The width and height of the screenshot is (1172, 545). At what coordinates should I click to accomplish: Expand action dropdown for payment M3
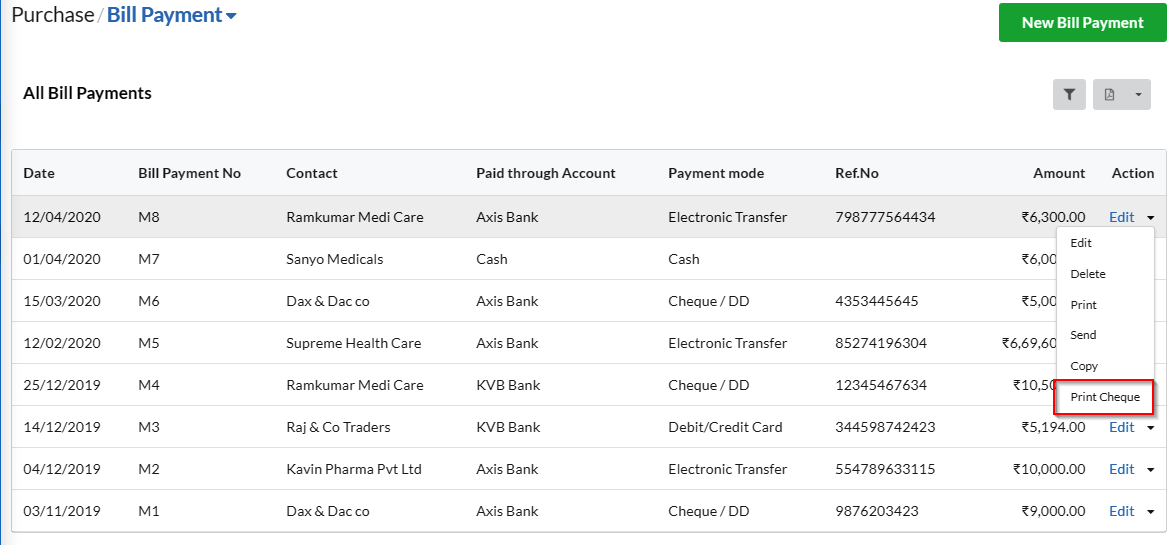coord(1150,428)
